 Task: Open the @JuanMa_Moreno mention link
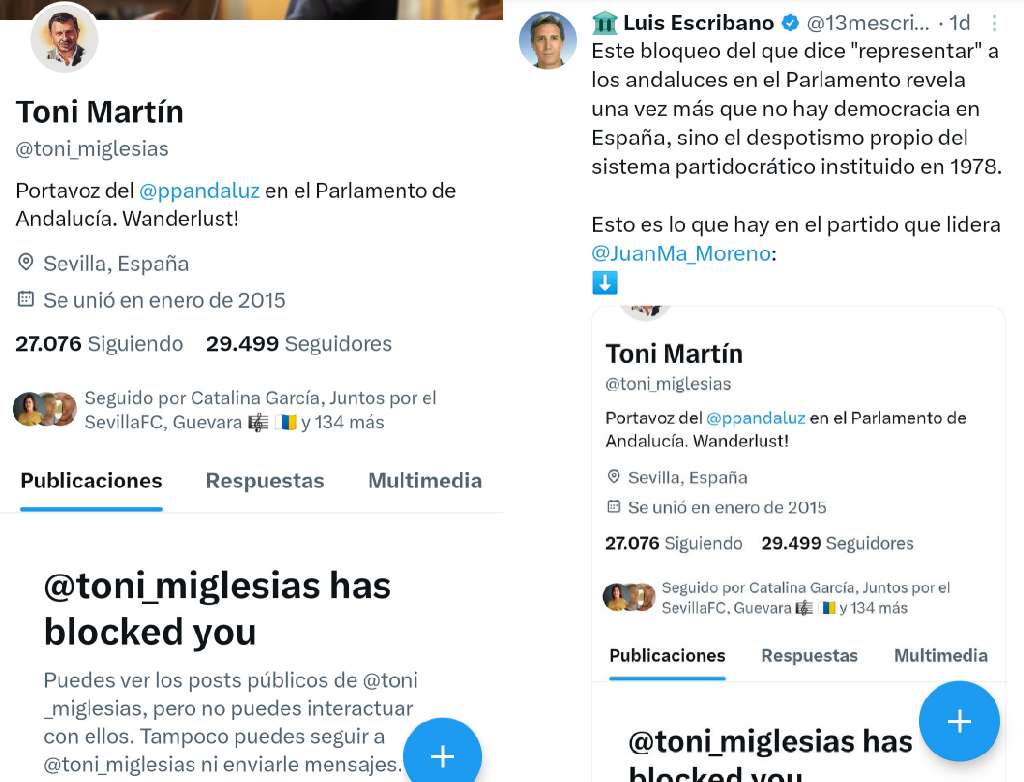pos(681,253)
